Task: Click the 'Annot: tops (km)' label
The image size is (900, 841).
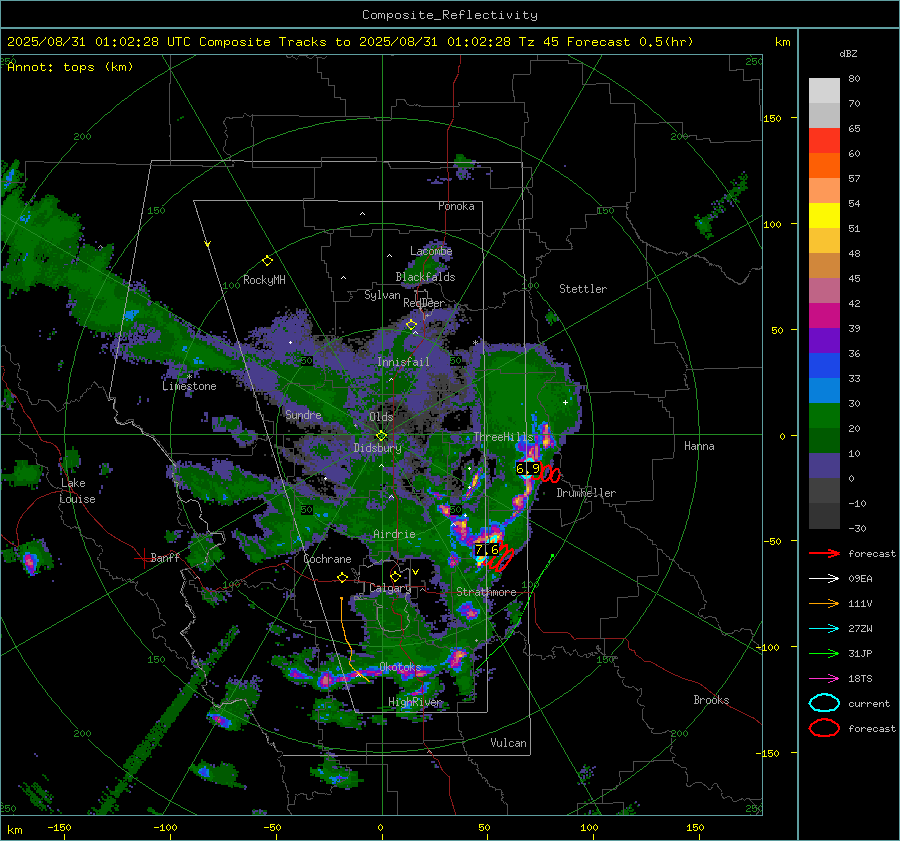Action: 71,67
